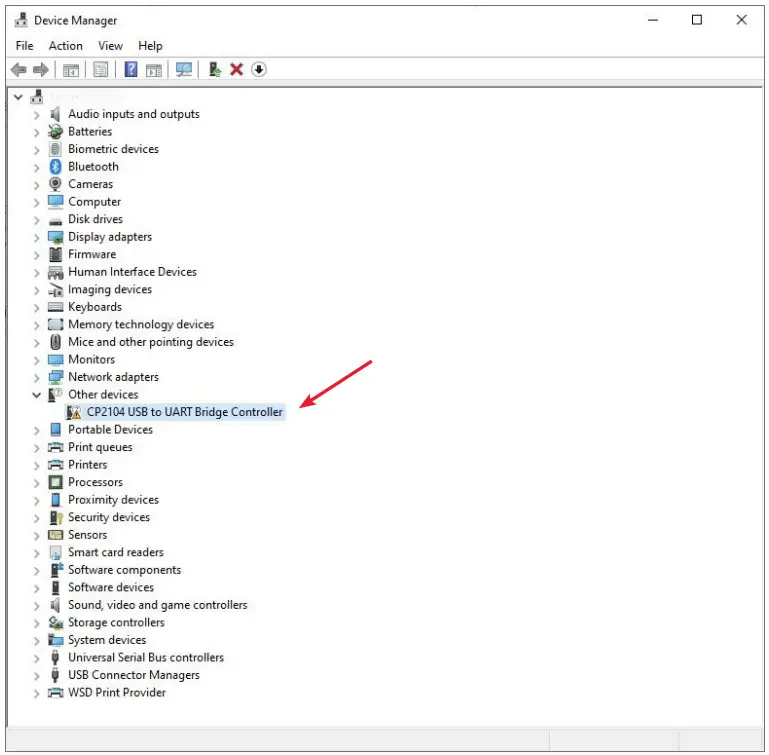Click CP2104 warning device icon
The width and height of the screenshot is (769, 755).
click(x=74, y=412)
